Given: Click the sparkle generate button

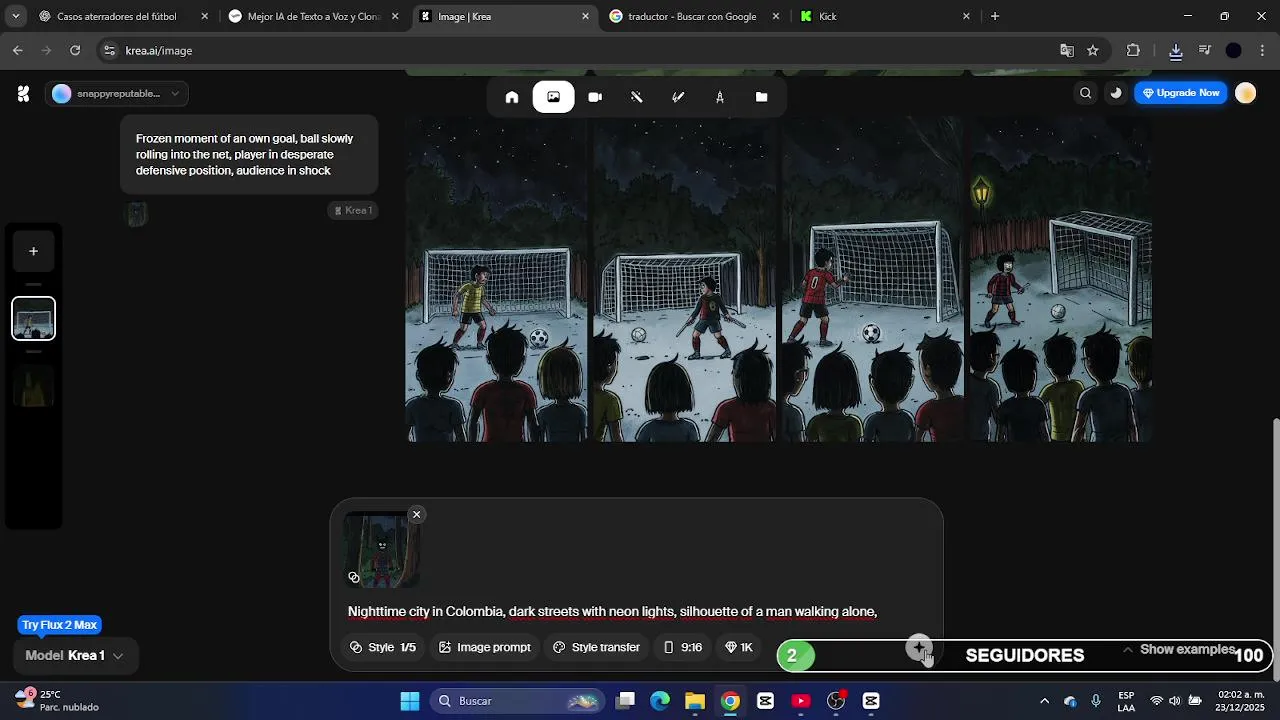Looking at the screenshot, I should [x=919, y=648].
